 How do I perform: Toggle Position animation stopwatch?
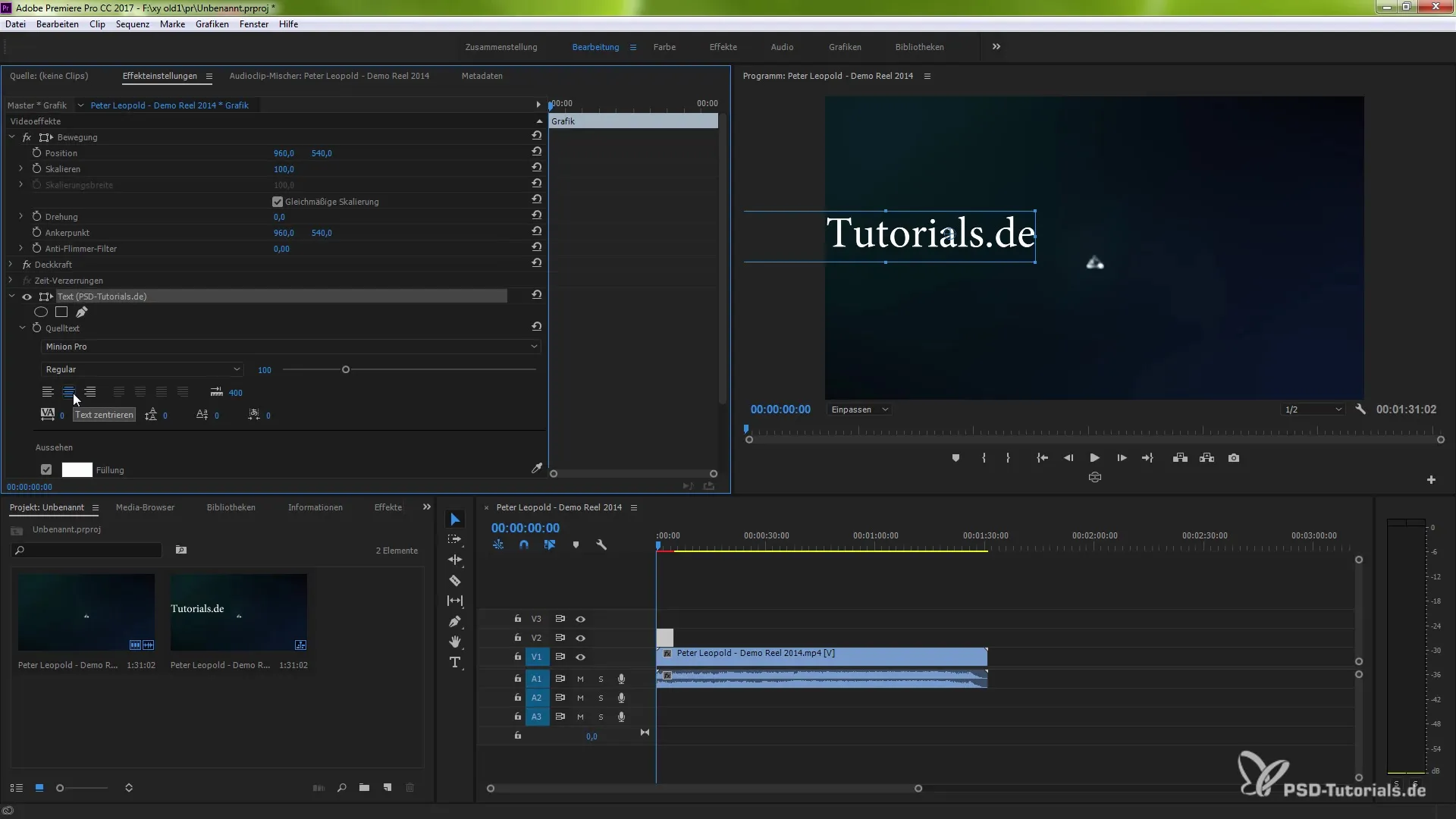point(36,152)
